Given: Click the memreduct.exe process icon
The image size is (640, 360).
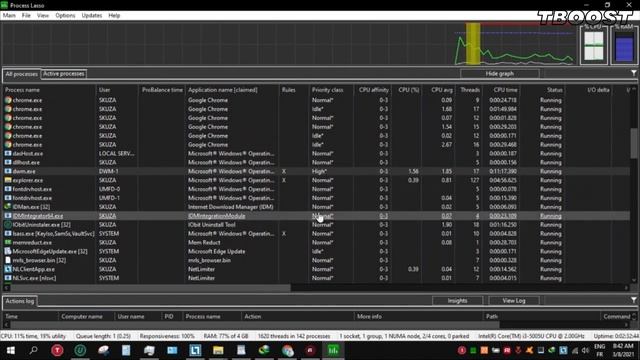Looking at the screenshot, I should click(8, 242).
